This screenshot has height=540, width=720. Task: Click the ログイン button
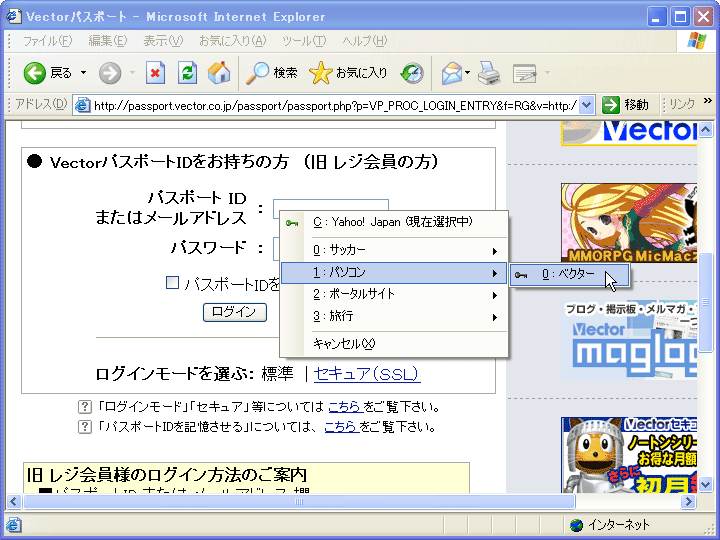pos(235,312)
